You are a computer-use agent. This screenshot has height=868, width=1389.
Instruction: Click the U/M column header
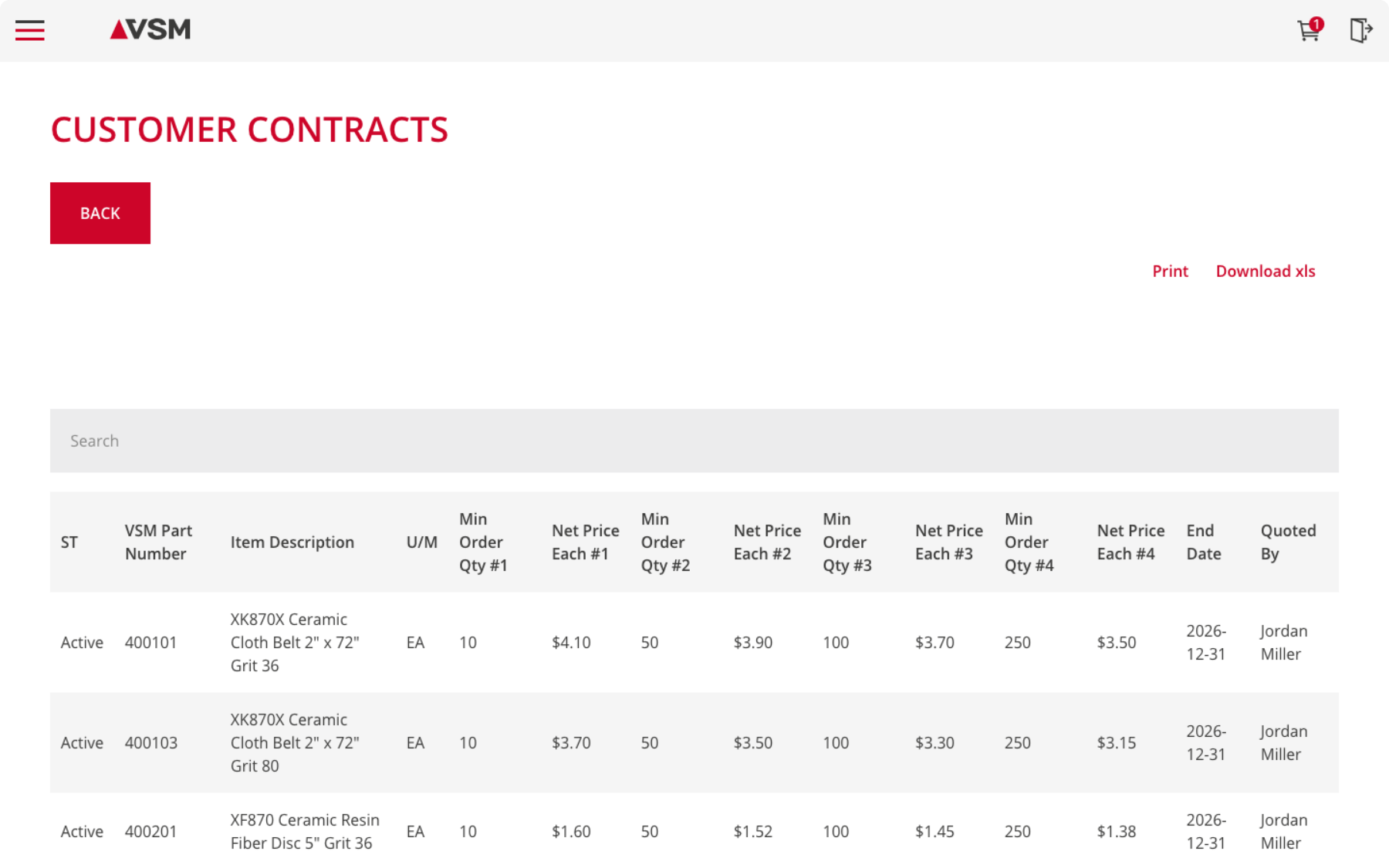[422, 542]
